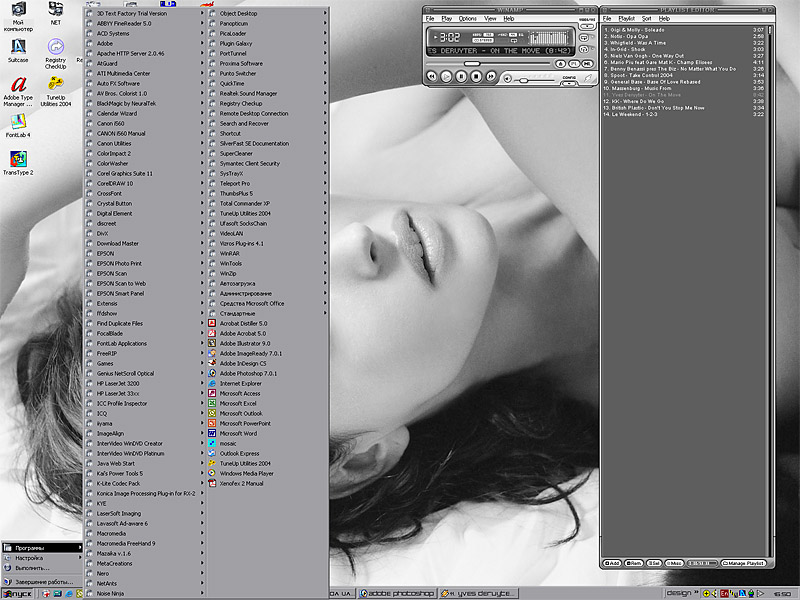Image resolution: width=800 pixels, height=600 pixels.
Task: Click the Sel button in Playlist Editor
Action: point(654,563)
